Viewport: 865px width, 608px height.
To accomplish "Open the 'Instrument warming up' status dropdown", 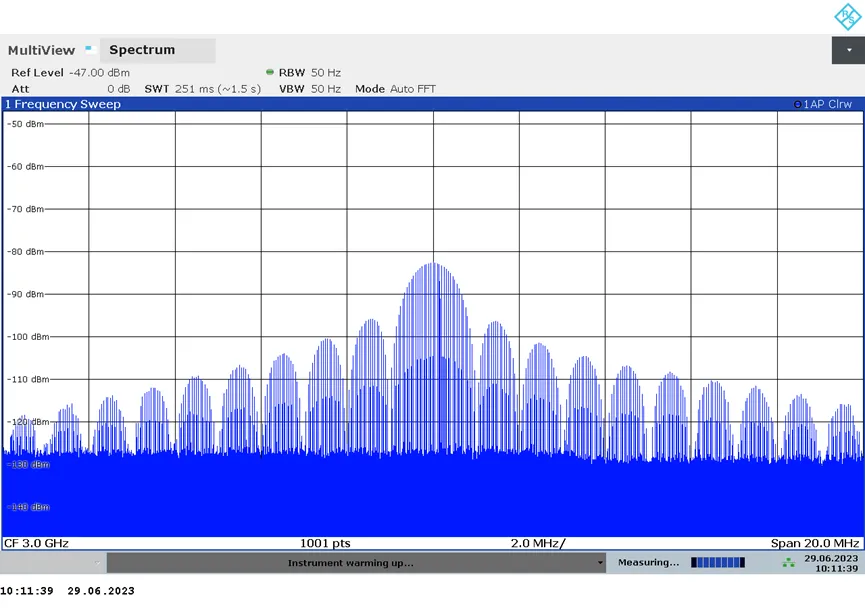I will 600,563.
